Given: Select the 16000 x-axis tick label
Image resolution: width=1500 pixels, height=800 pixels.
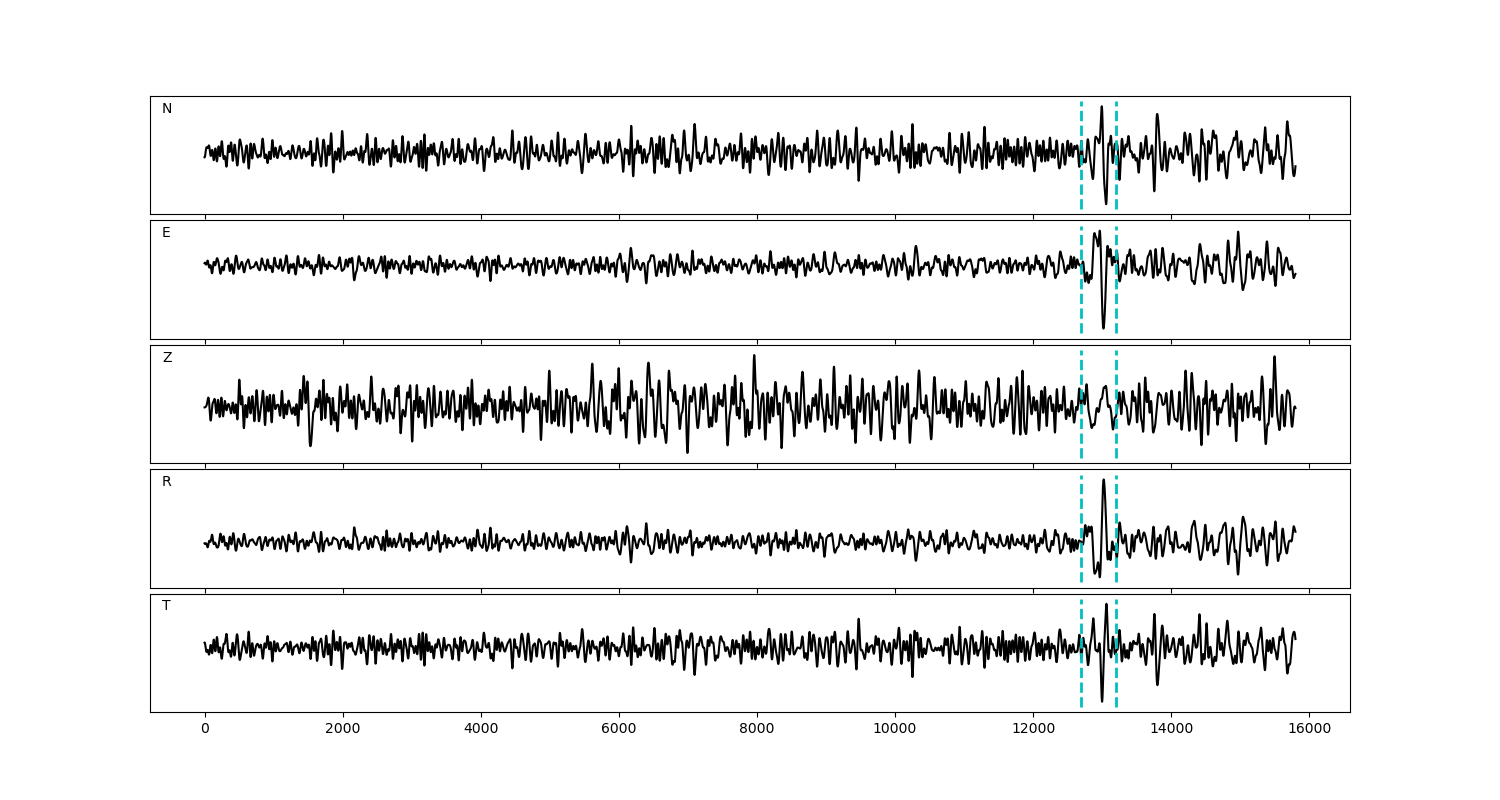Looking at the screenshot, I should pyautogui.click(x=1309, y=729).
